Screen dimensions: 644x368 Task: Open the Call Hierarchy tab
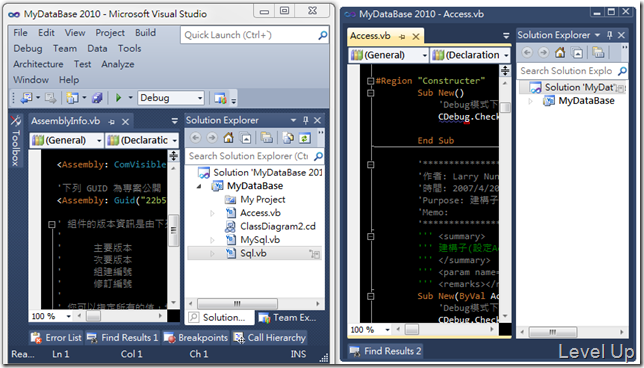(269, 338)
